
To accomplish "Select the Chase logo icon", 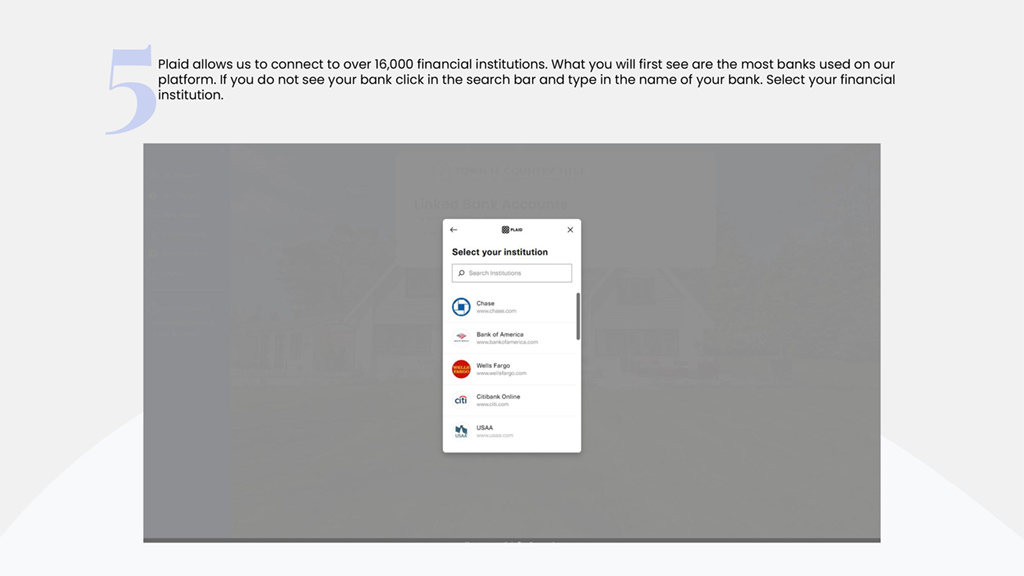I will pyautogui.click(x=461, y=307).
